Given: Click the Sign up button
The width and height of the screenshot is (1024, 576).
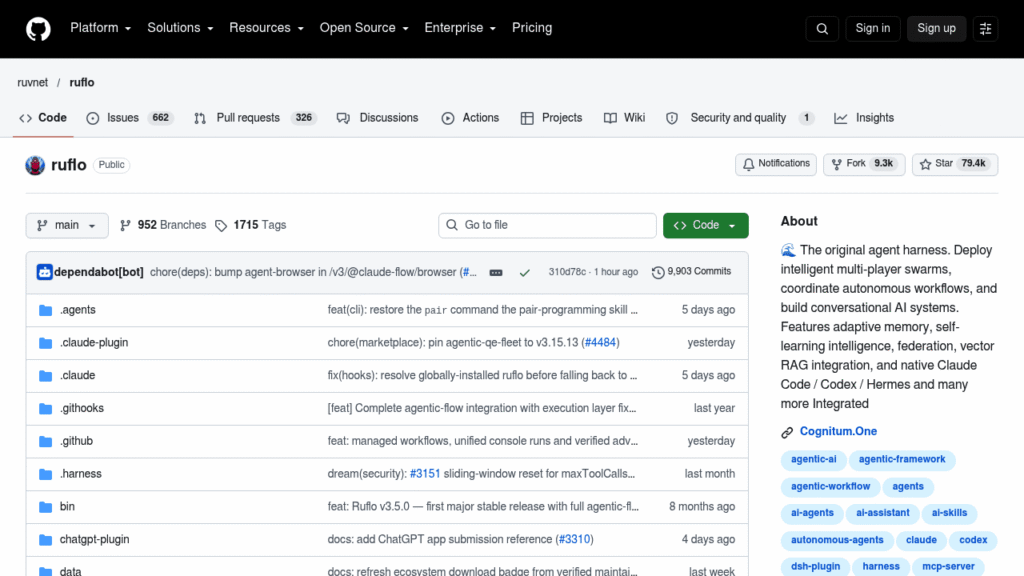Looking at the screenshot, I should tap(936, 29).
